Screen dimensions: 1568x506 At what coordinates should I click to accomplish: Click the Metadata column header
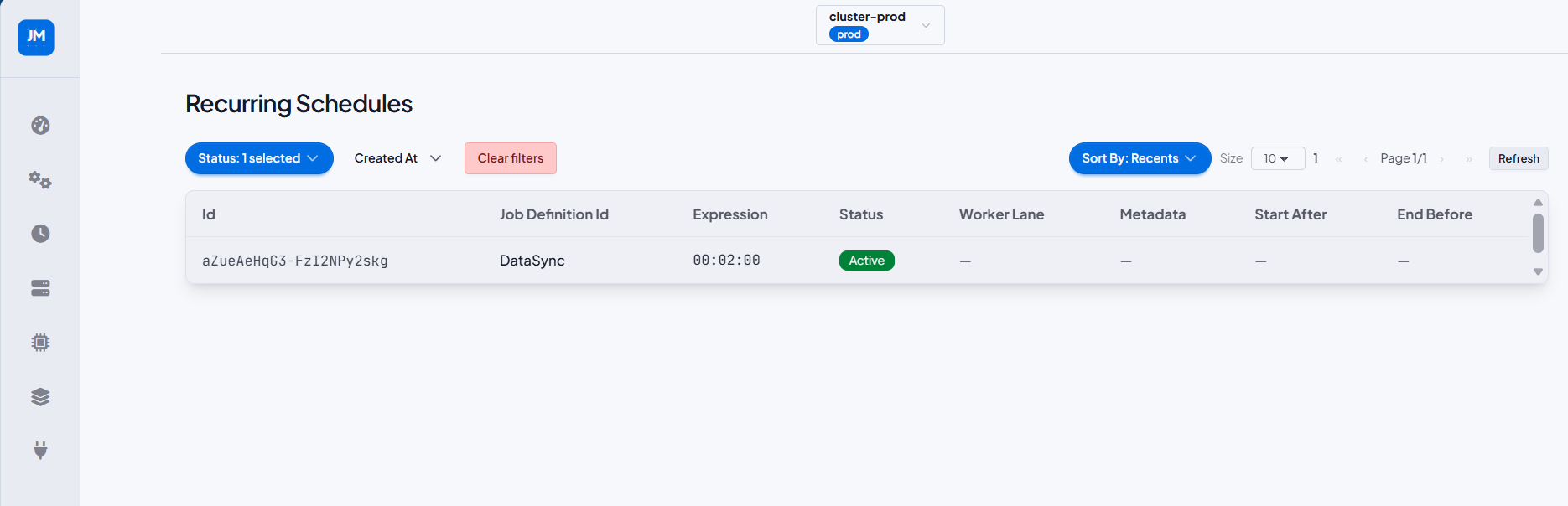[1153, 214]
